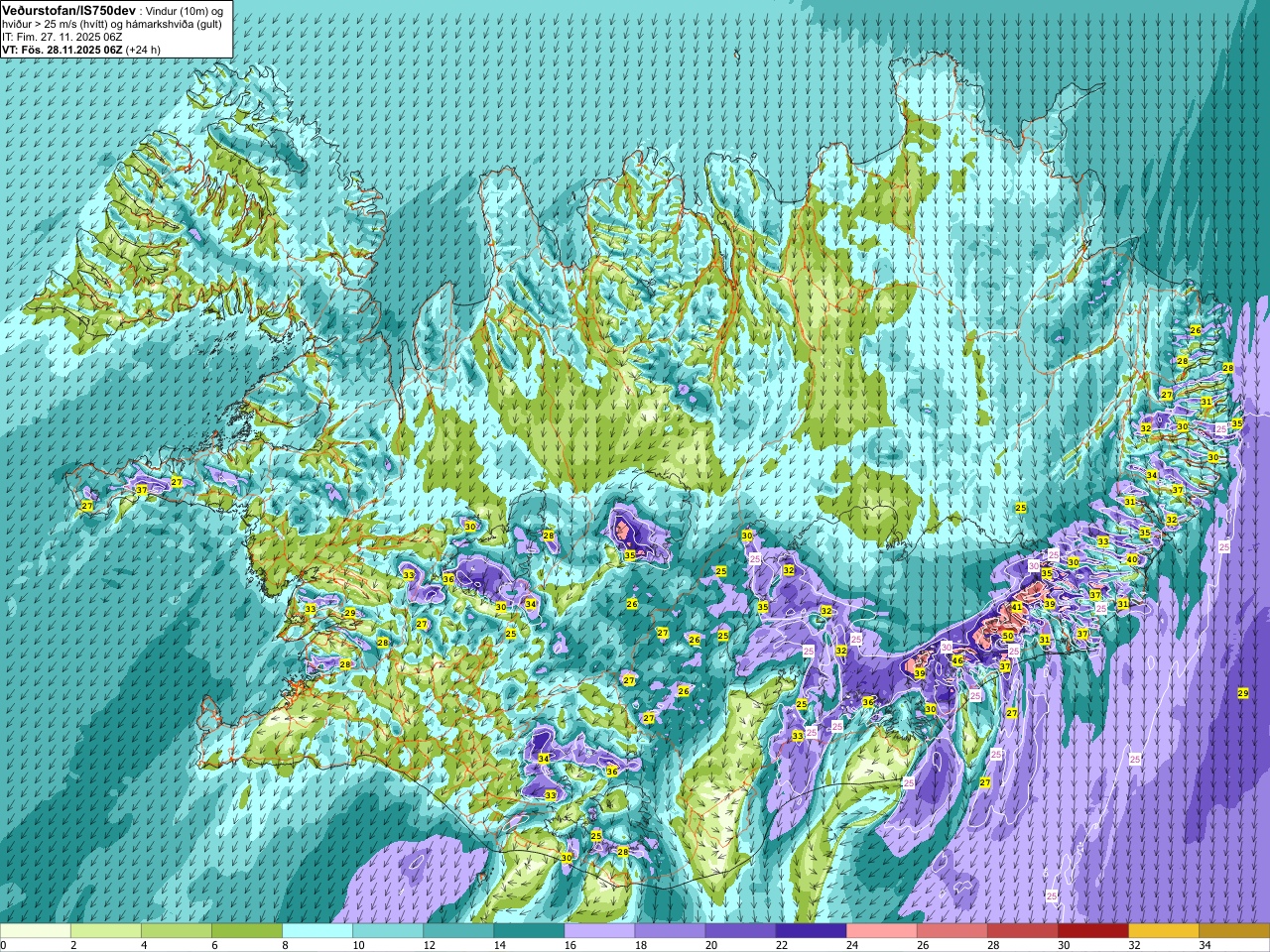Click the 12–14 m/s teal legend swatch

458,931
